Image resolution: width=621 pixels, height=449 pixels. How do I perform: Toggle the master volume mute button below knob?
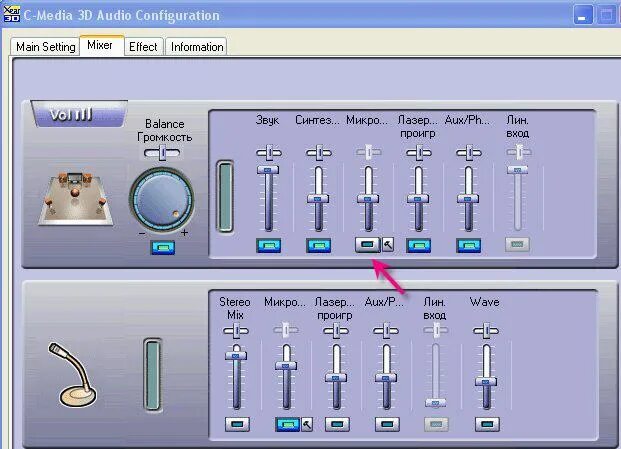[x=162, y=247]
